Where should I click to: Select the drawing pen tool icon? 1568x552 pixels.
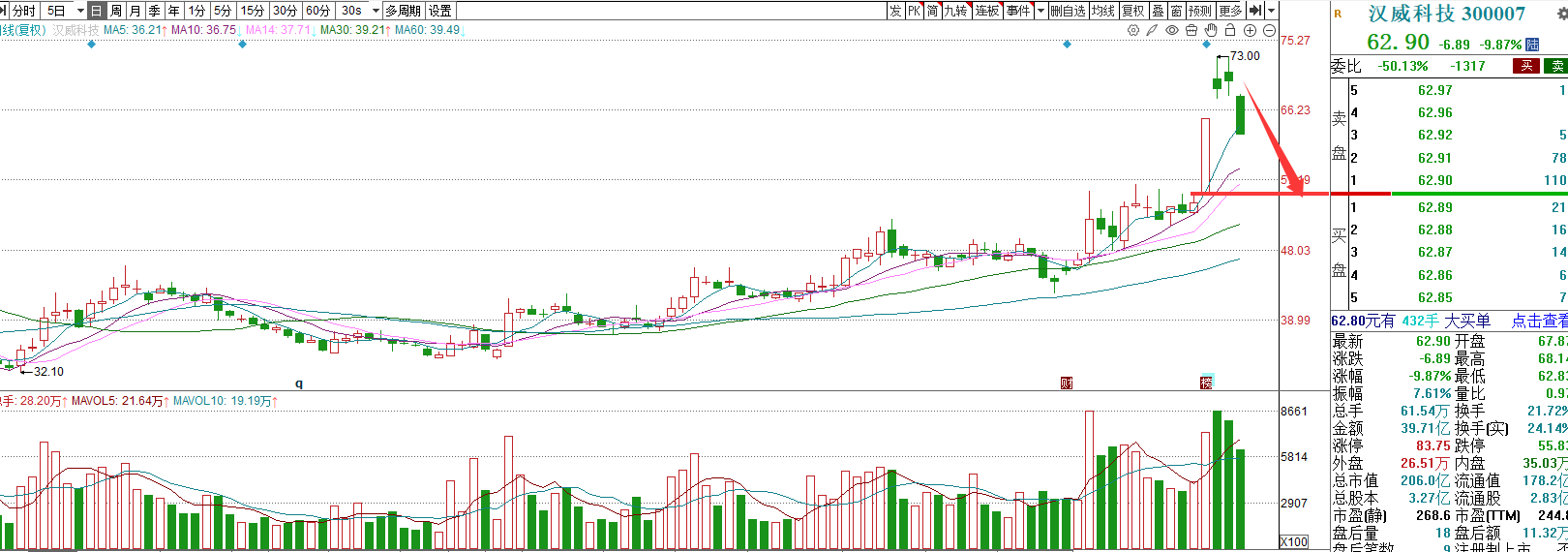tap(1152, 30)
